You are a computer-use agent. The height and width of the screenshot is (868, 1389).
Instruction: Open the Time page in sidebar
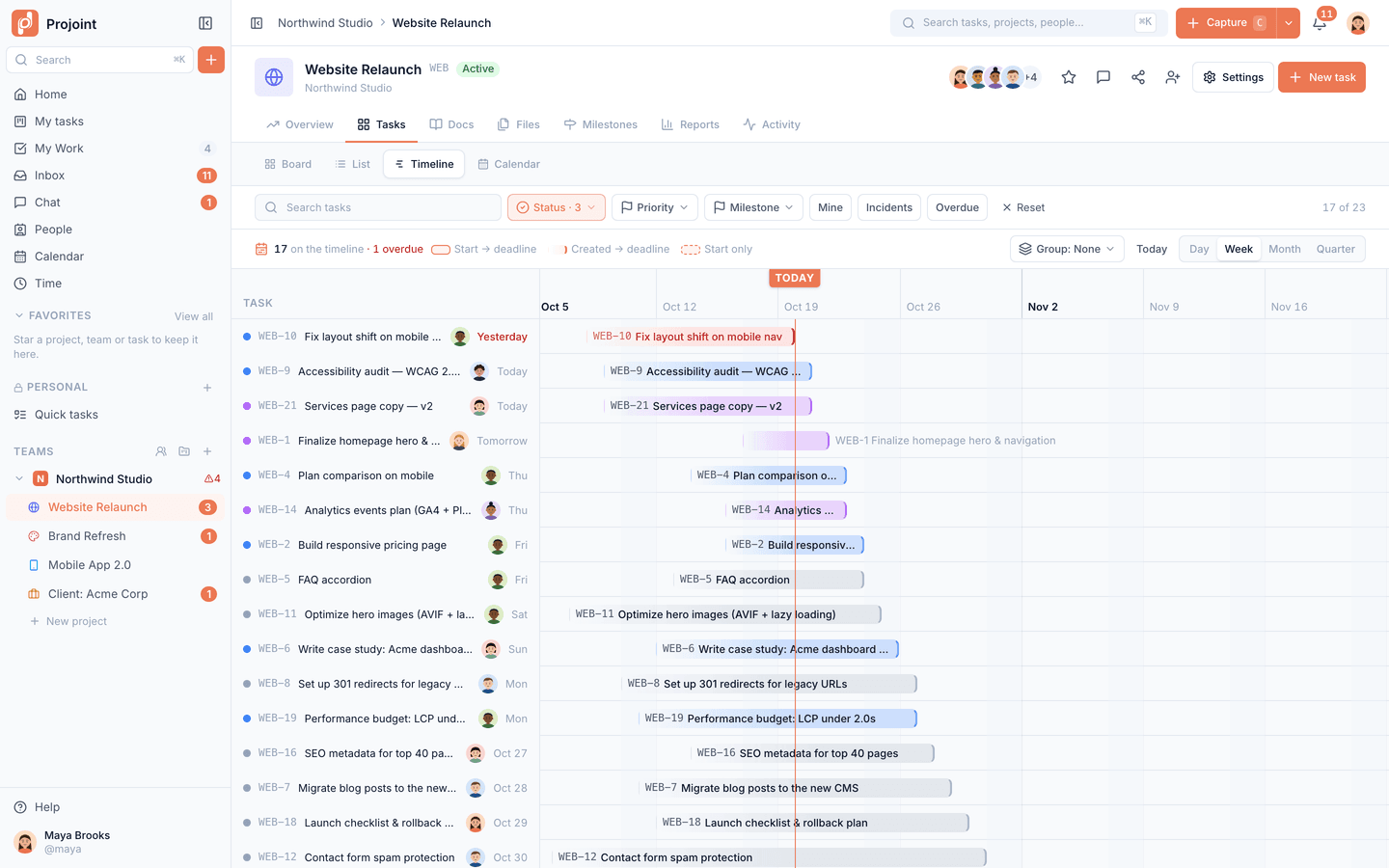116,284
